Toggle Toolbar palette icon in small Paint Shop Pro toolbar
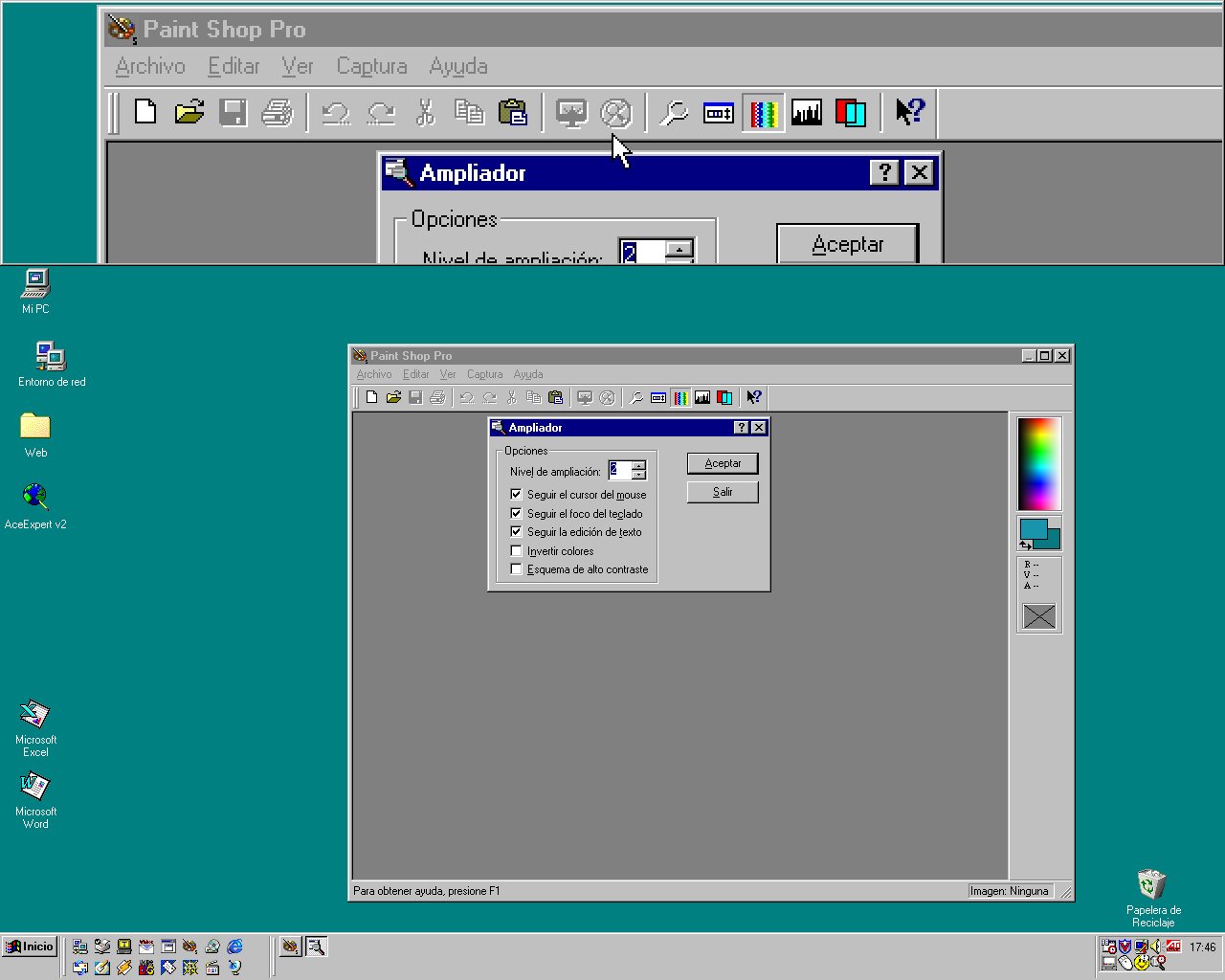Viewport: 1225px width, 980px height. pyautogui.click(x=658, y=397)
